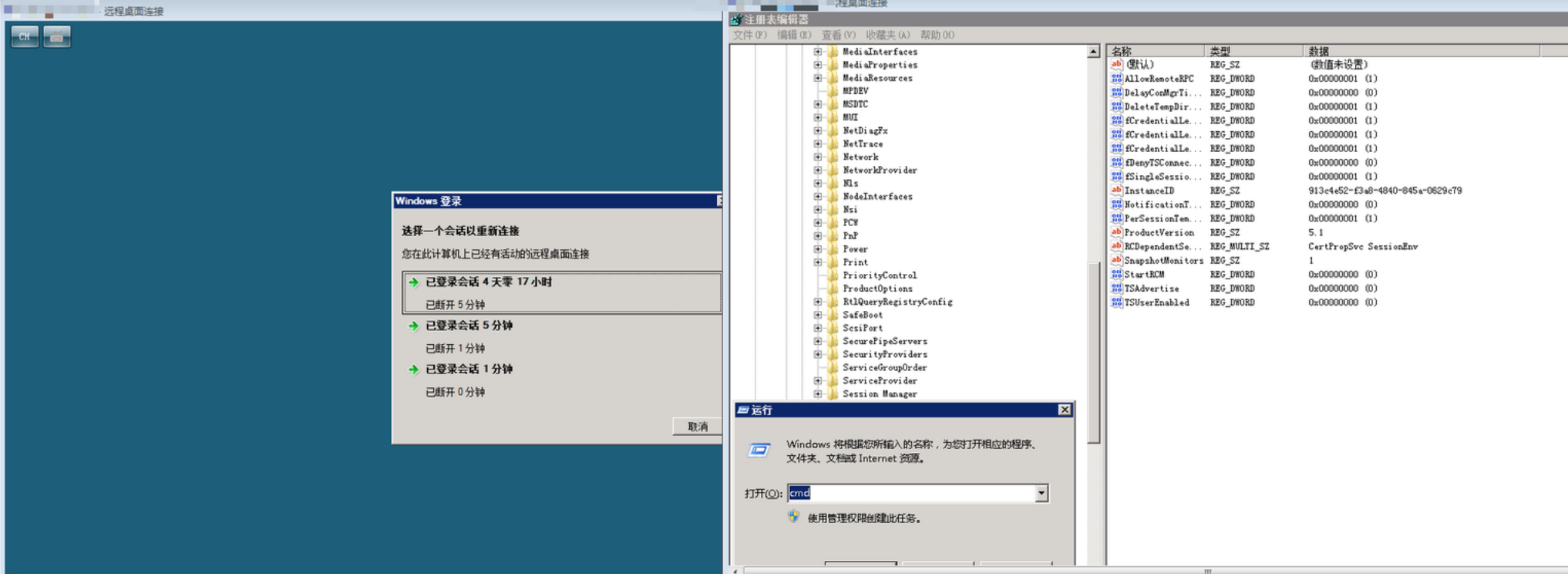Expand the SafeBoot key
The width and height of the screenshot is (1568, 574).
(x=818, y=315)
